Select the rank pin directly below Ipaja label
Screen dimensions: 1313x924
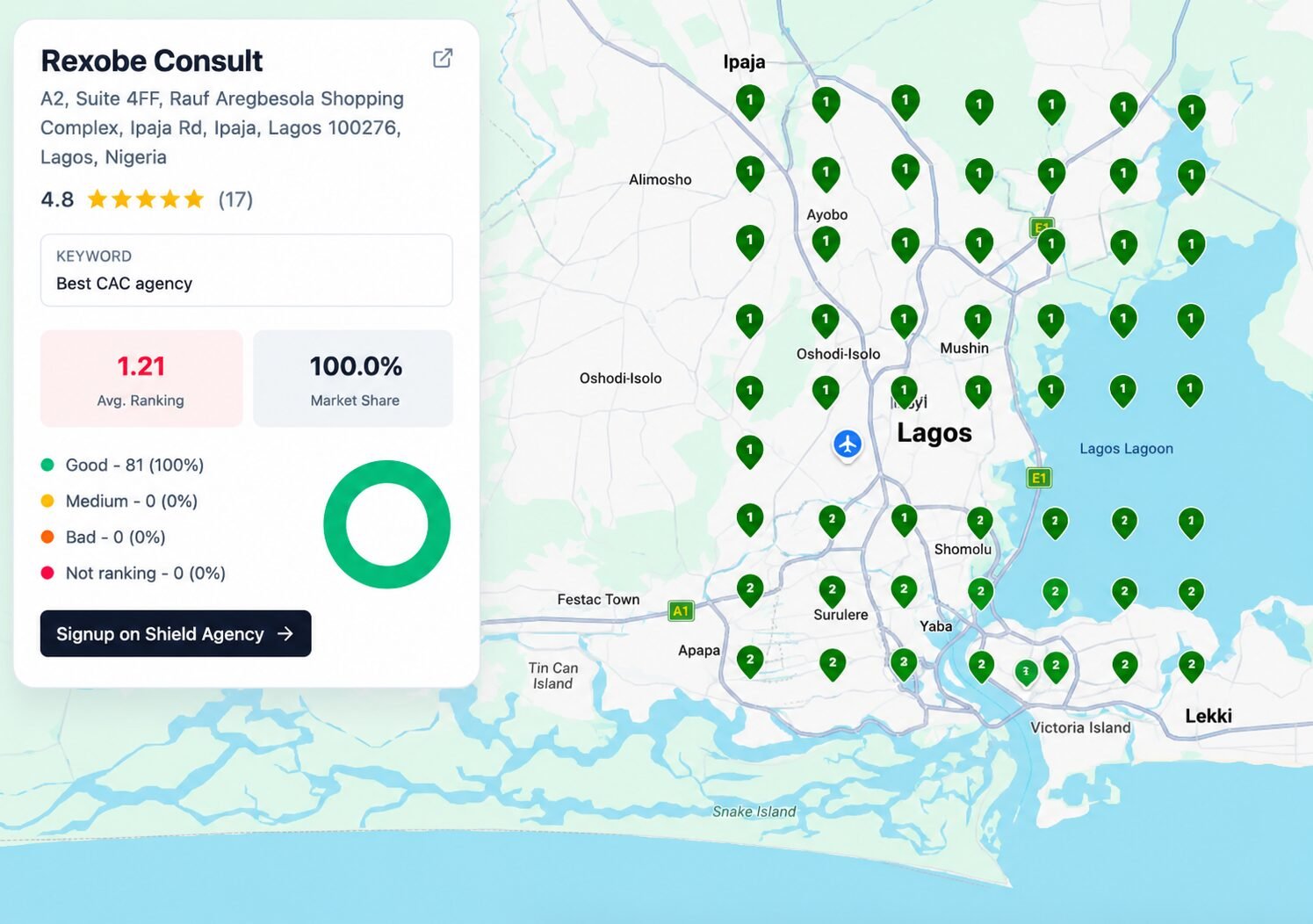pos(750,103)
